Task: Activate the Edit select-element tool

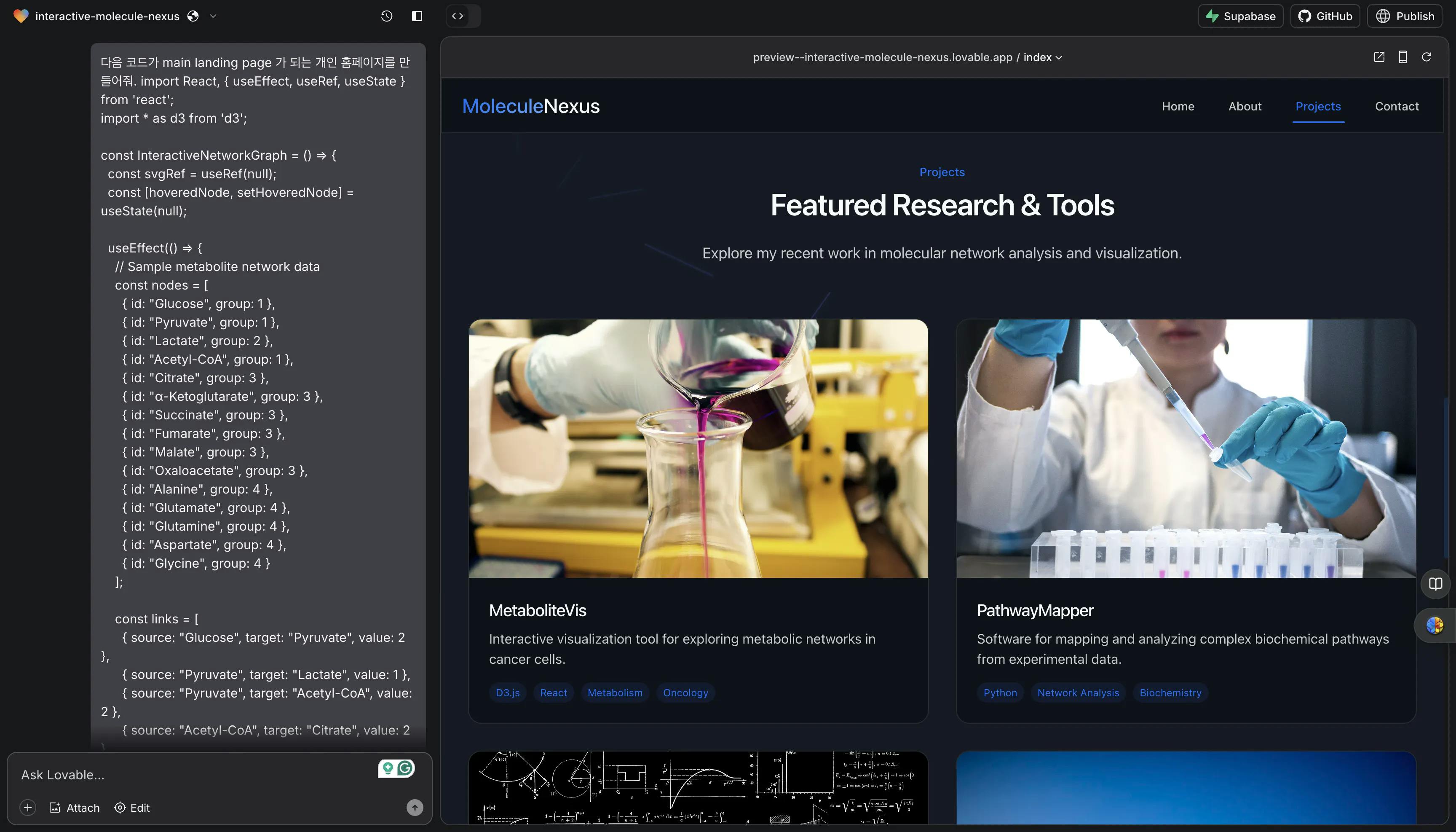Action: 132,808
